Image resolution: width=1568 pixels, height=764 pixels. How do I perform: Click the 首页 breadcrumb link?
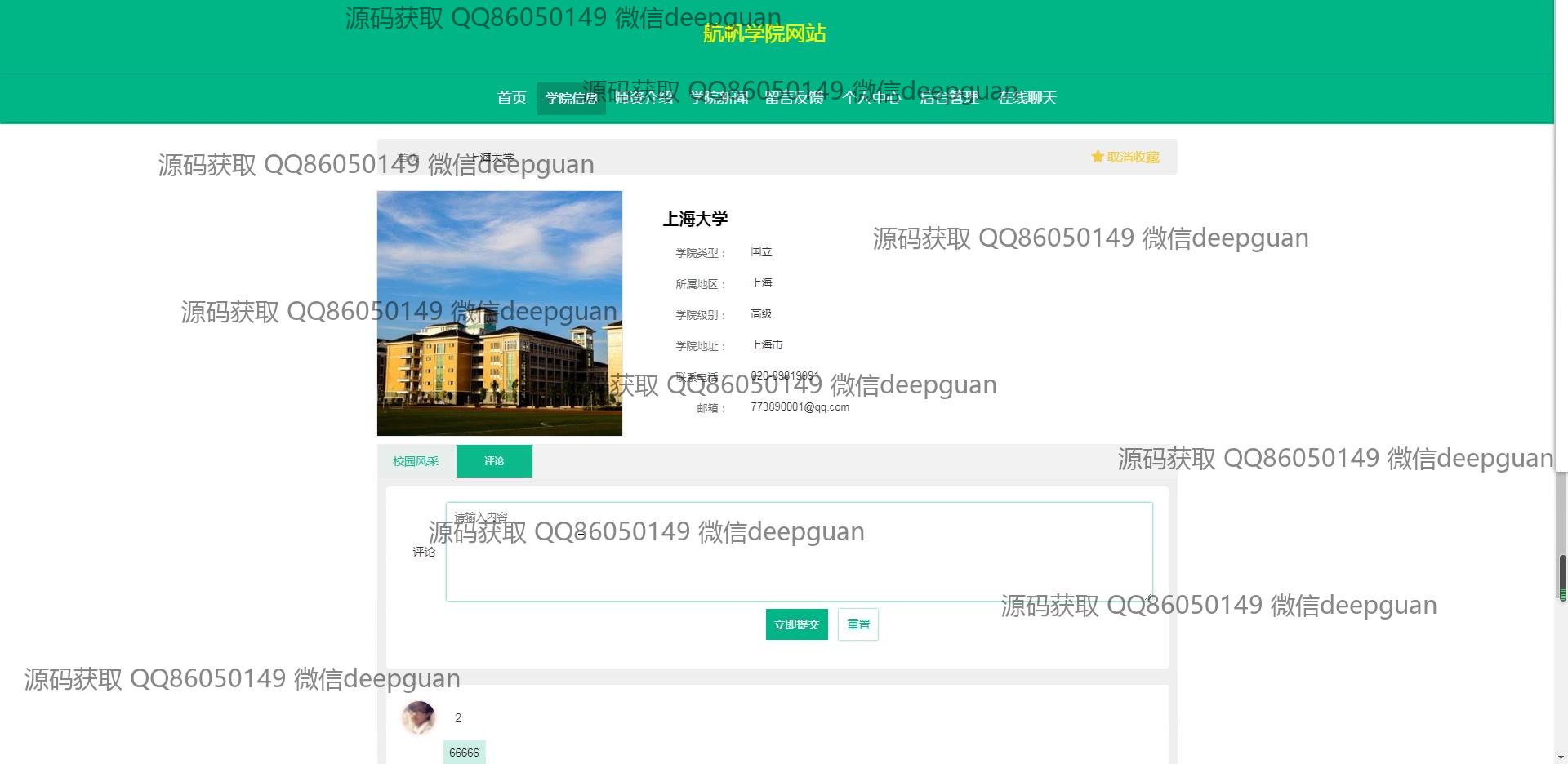[408, 157]
